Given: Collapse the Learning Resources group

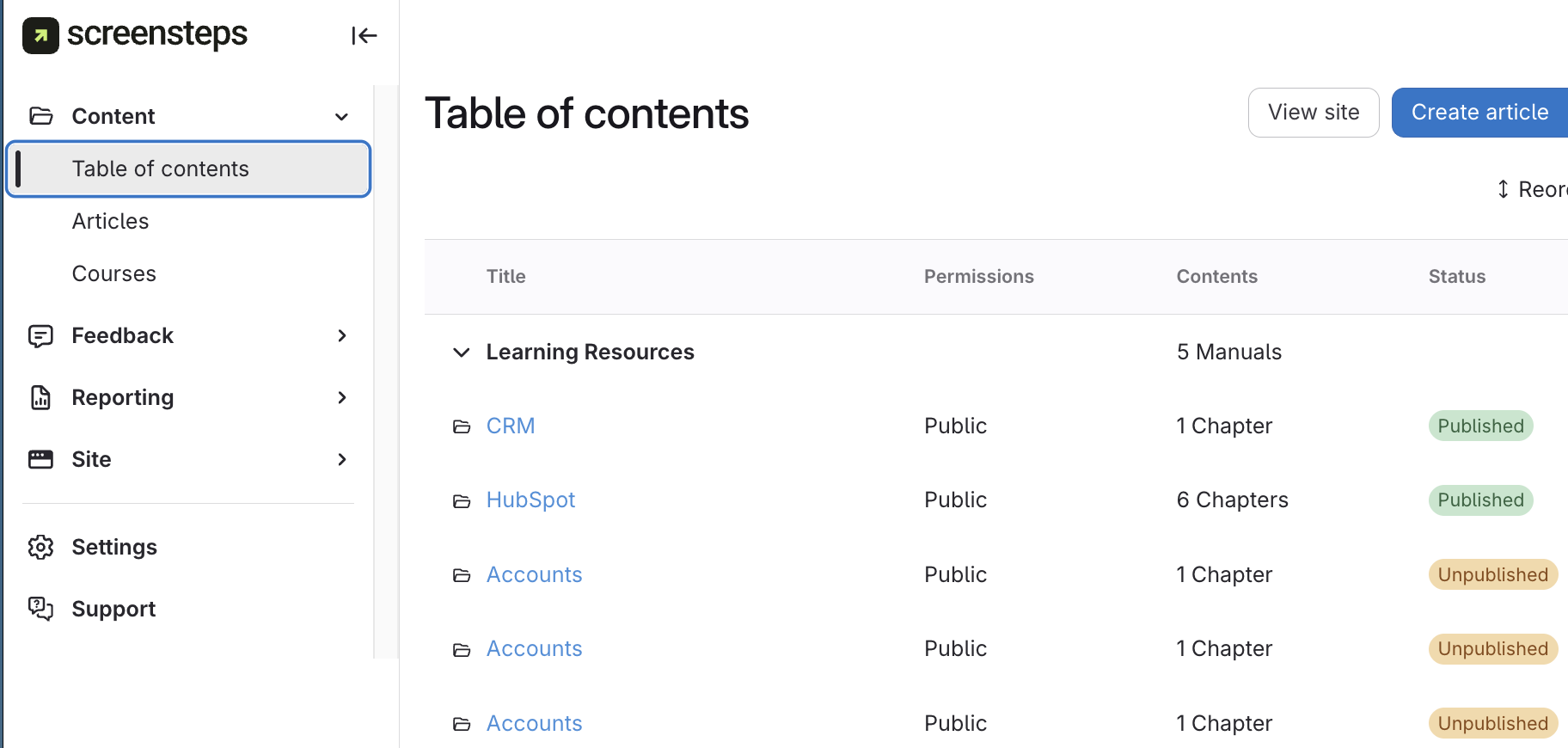Looking at the screenshot, I should pyautogui.click(x=462, y=353).
